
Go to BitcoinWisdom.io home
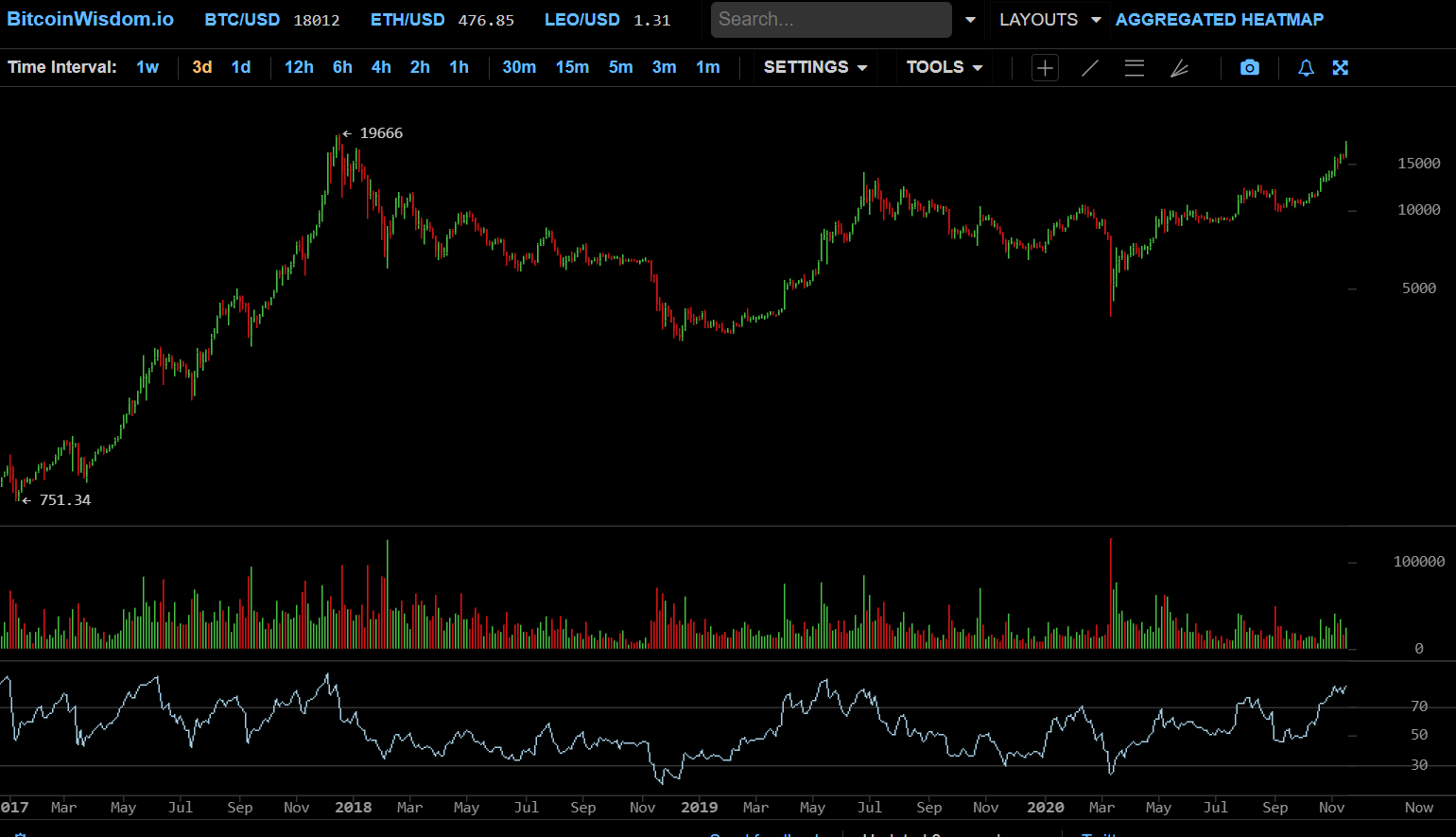click(x=90, y=20)
